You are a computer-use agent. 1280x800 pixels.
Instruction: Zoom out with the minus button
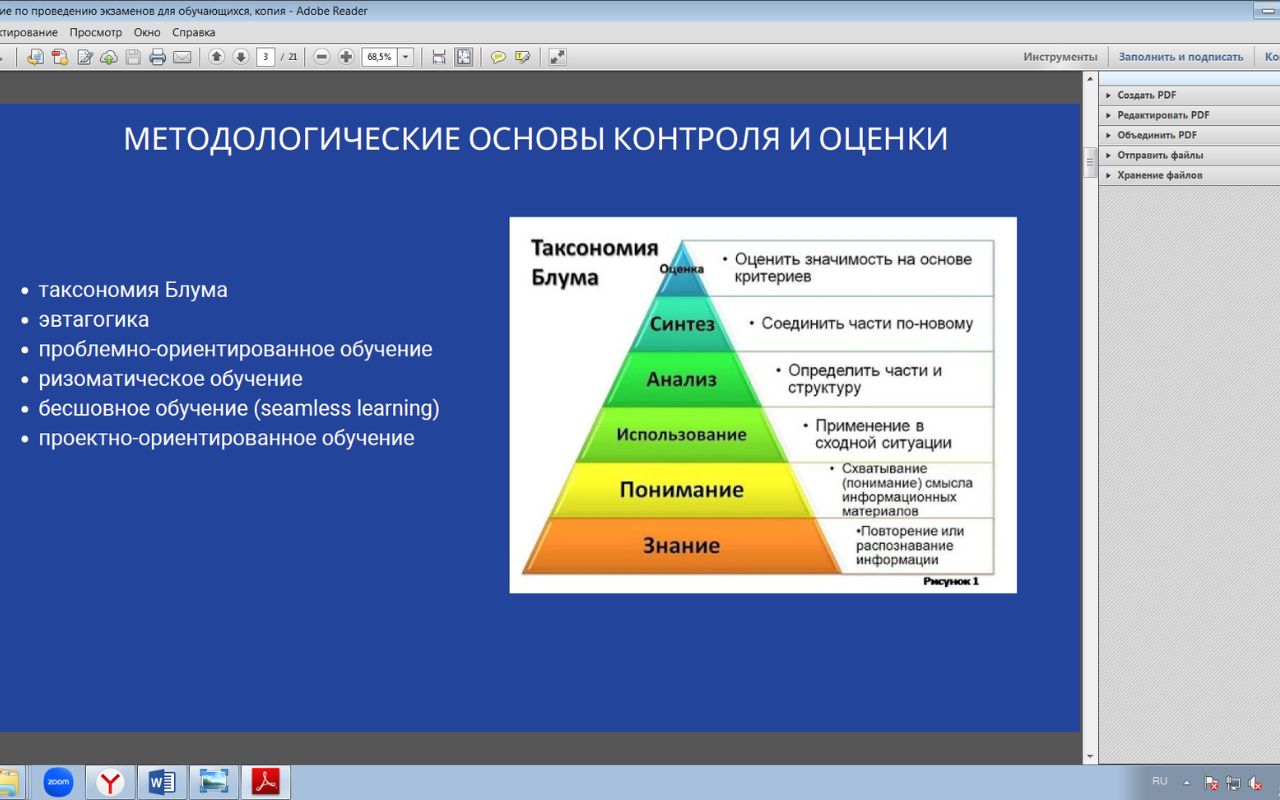(x=321, y=57)
